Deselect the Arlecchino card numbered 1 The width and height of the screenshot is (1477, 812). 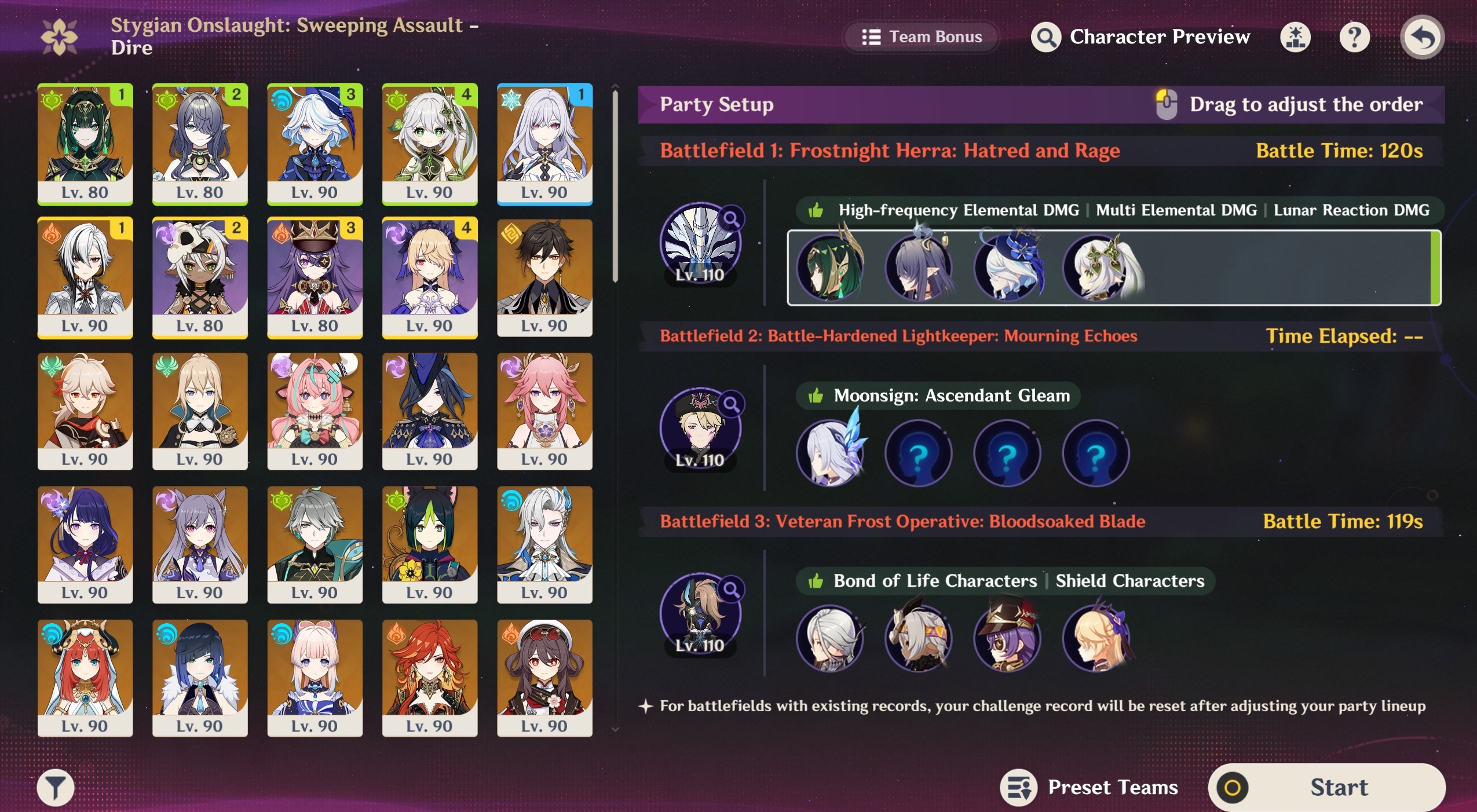coord(85,278)
